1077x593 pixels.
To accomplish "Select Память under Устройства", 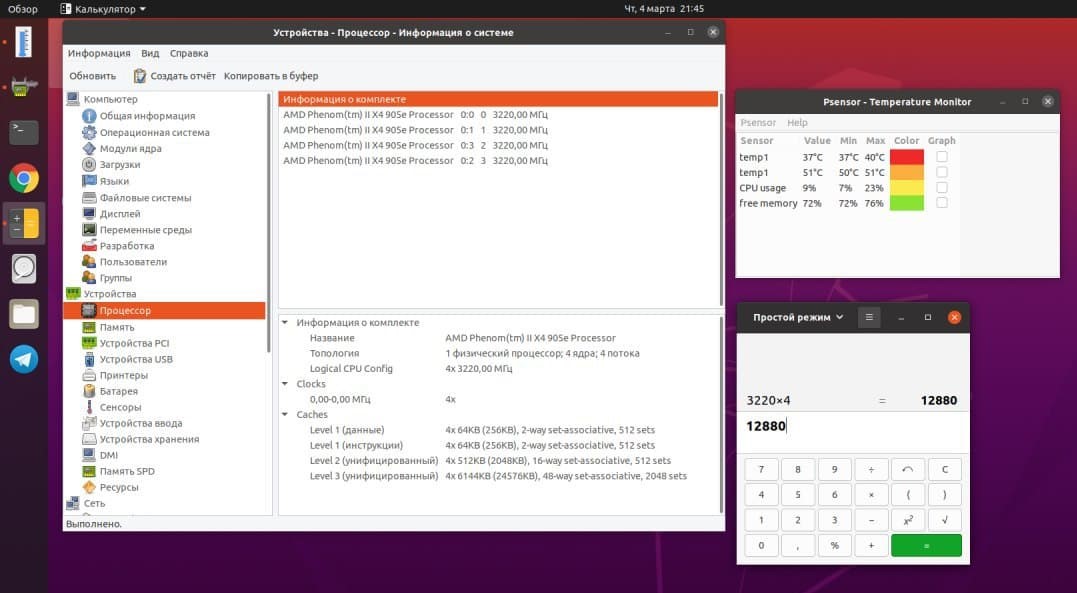I will point(117,327).
